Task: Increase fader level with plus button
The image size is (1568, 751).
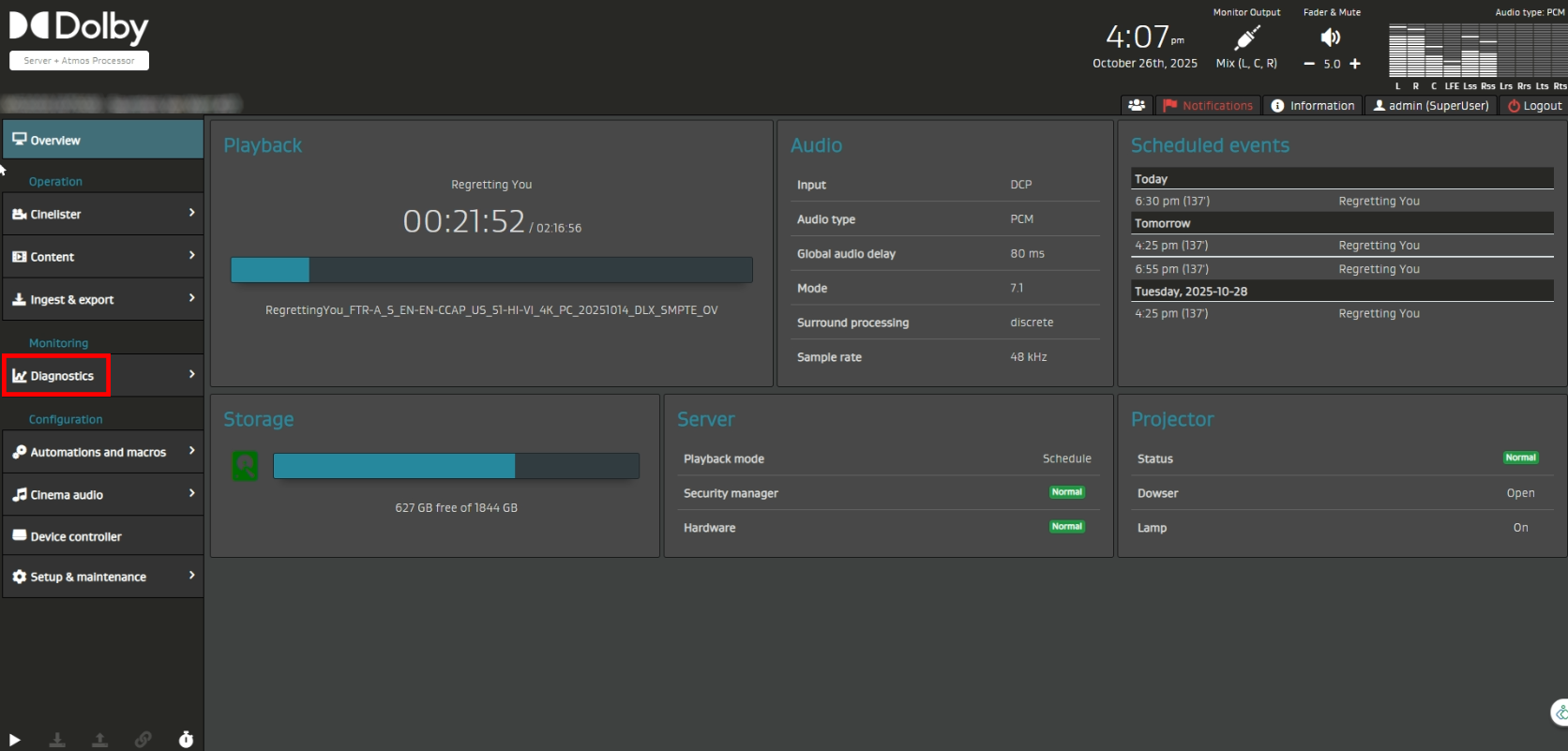Action: click(1355, 64)
